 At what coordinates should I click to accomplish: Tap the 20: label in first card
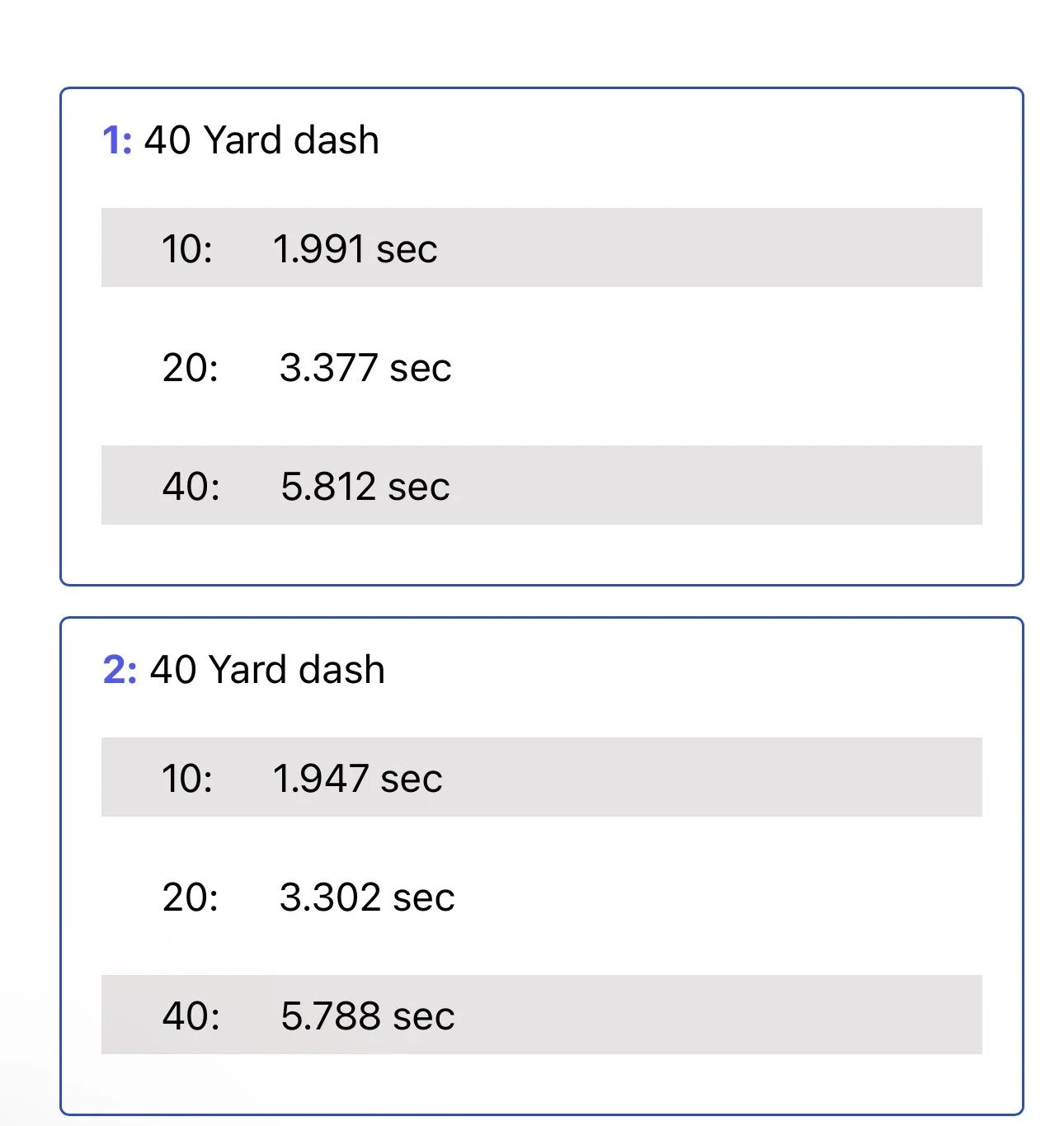point(191,368)
